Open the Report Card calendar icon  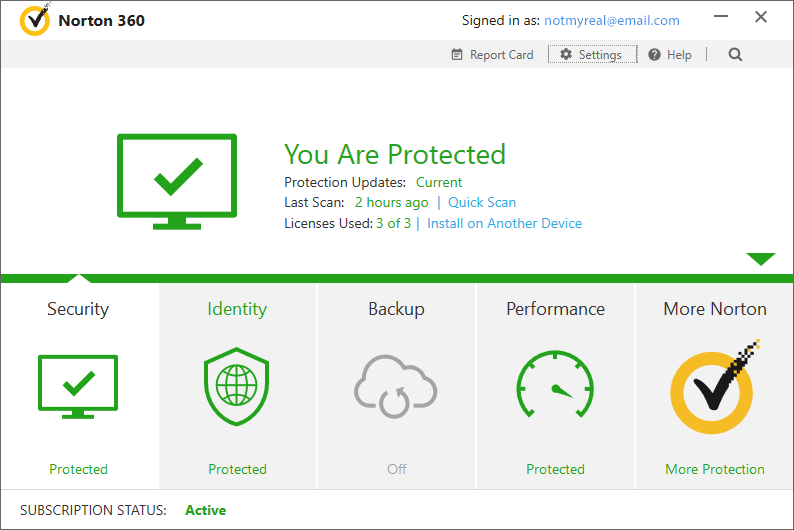point(457,54)
